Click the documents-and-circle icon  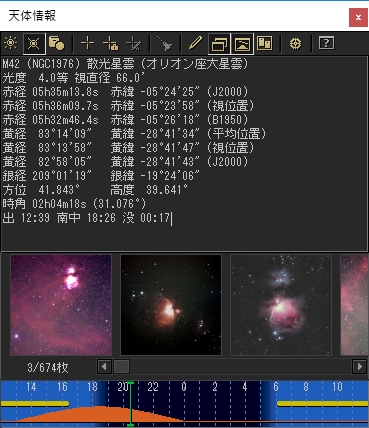pyautogui.click(x=56, y=43)
